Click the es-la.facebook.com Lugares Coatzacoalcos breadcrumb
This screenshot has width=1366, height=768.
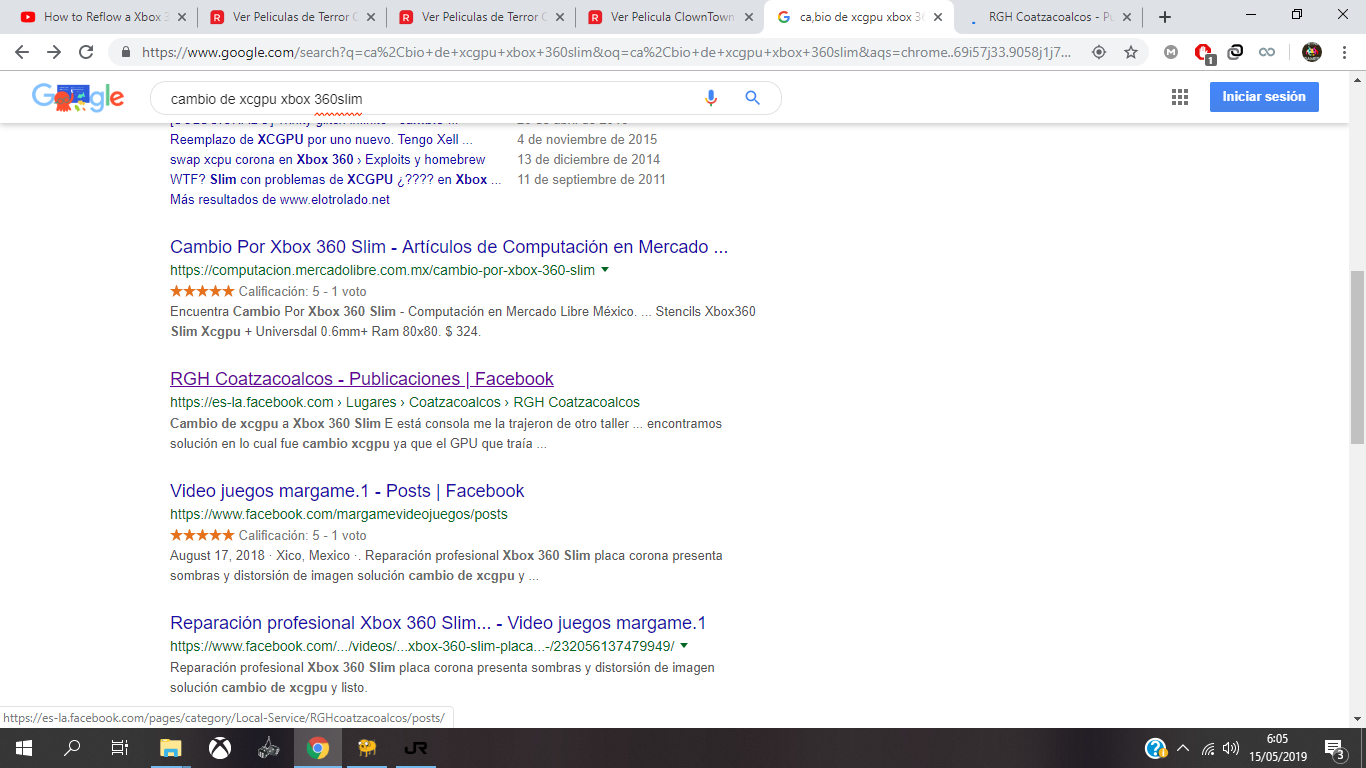click(405, 402)
